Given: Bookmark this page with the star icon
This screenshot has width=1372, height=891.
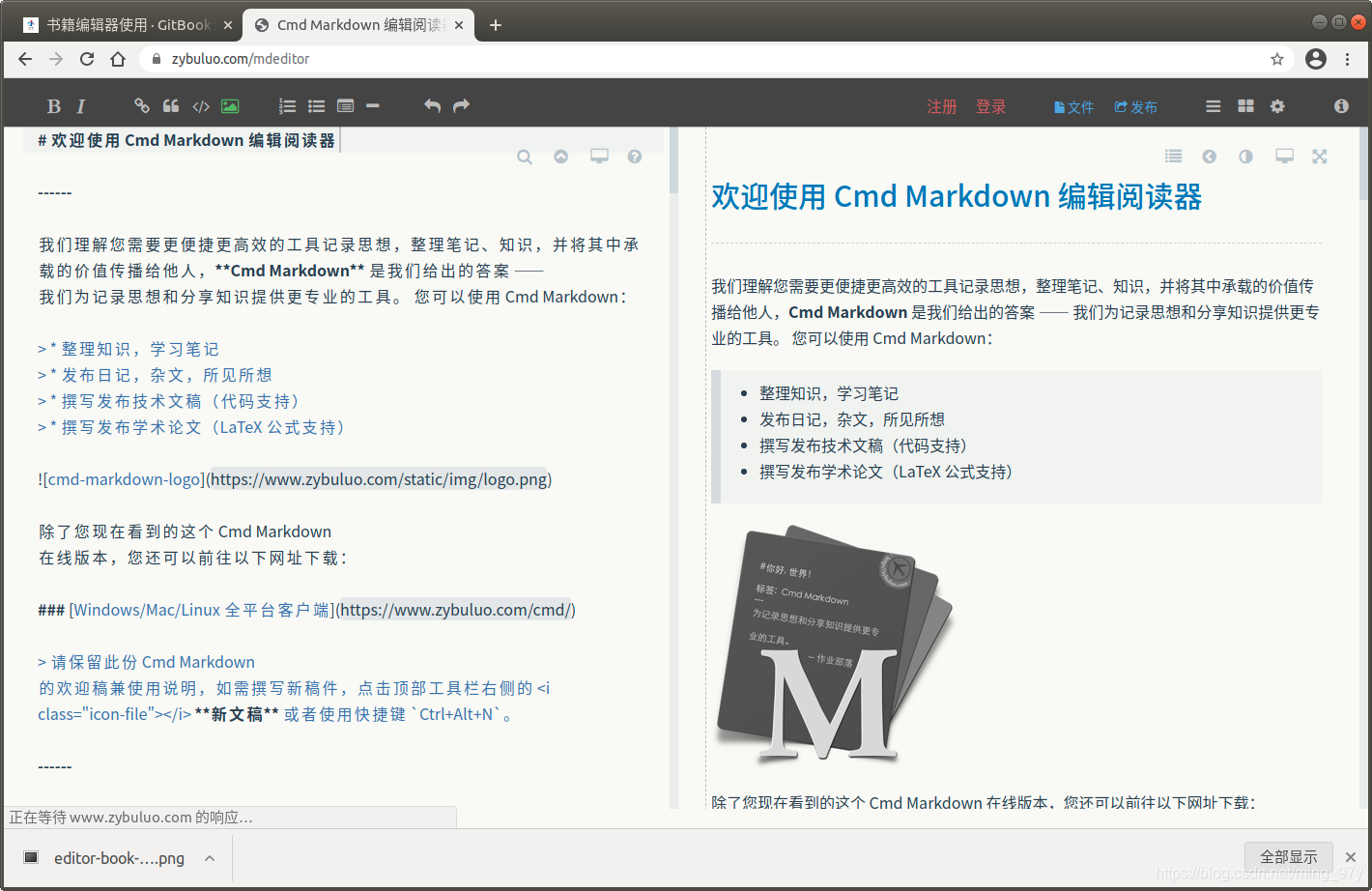Looking at the screenshot, I should pos(1277,59).
